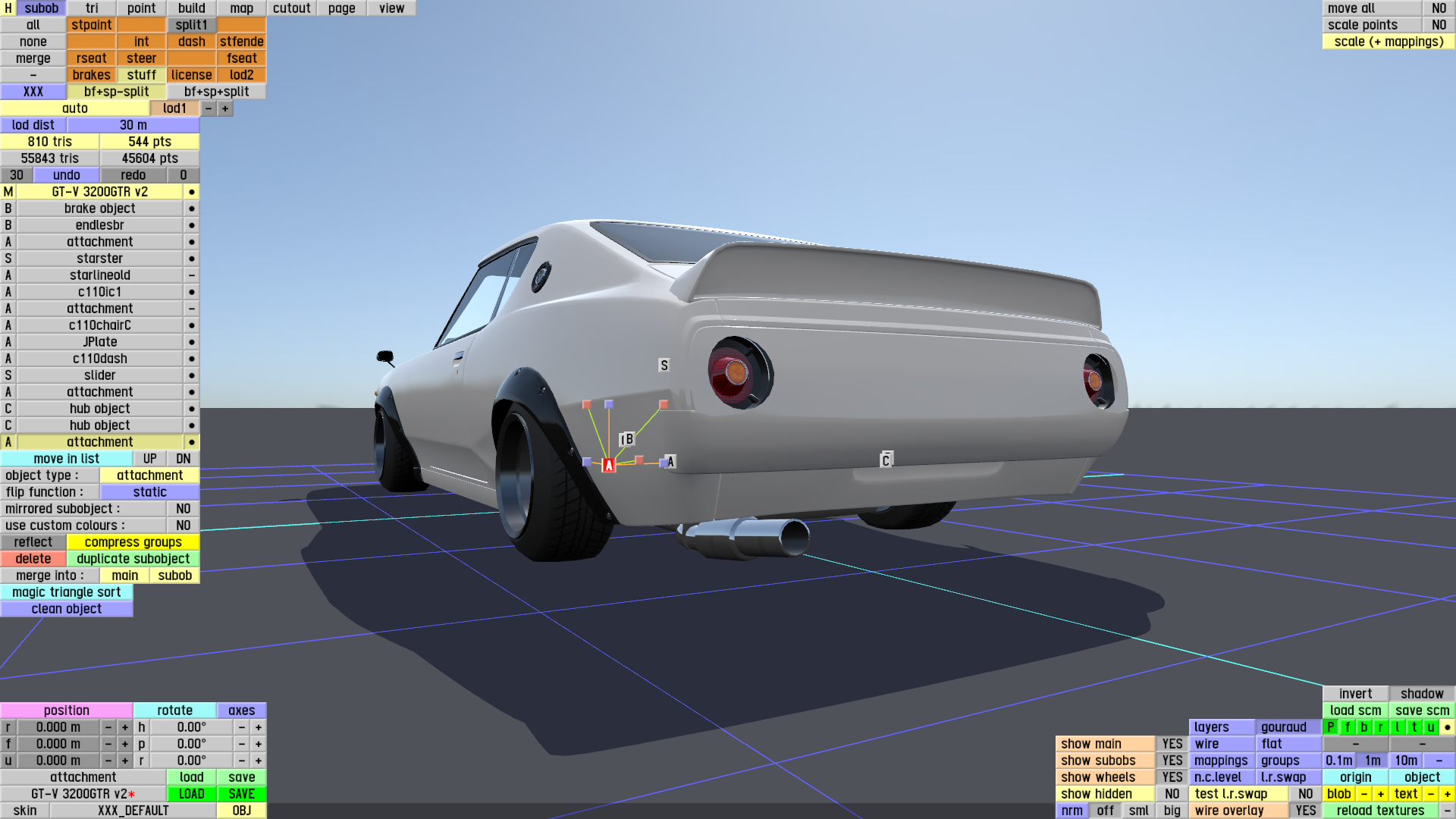
Task: Select the green 'b' back view button
Action: pos(1364,727)
